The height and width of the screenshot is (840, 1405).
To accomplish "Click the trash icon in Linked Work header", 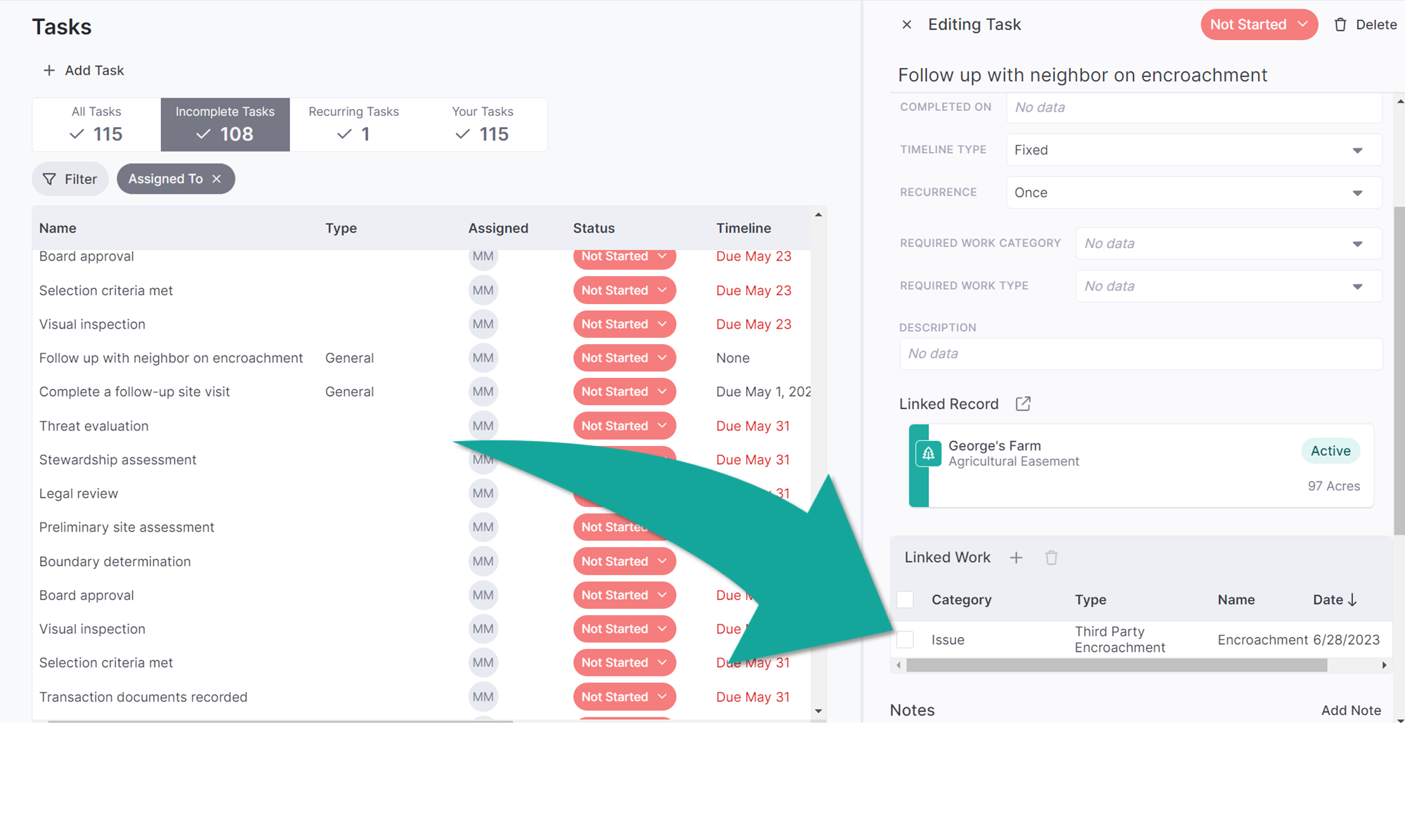I will 1051,557.
